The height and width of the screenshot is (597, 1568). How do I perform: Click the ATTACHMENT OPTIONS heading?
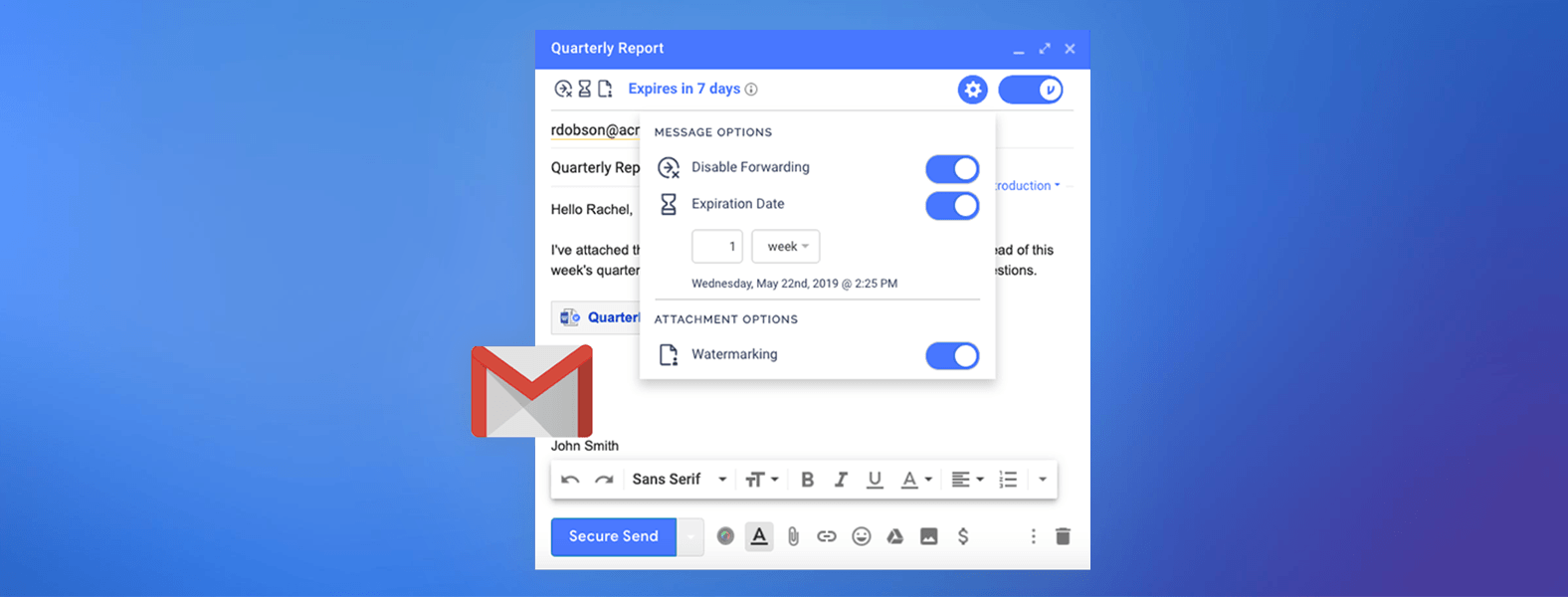click(726, 319)
